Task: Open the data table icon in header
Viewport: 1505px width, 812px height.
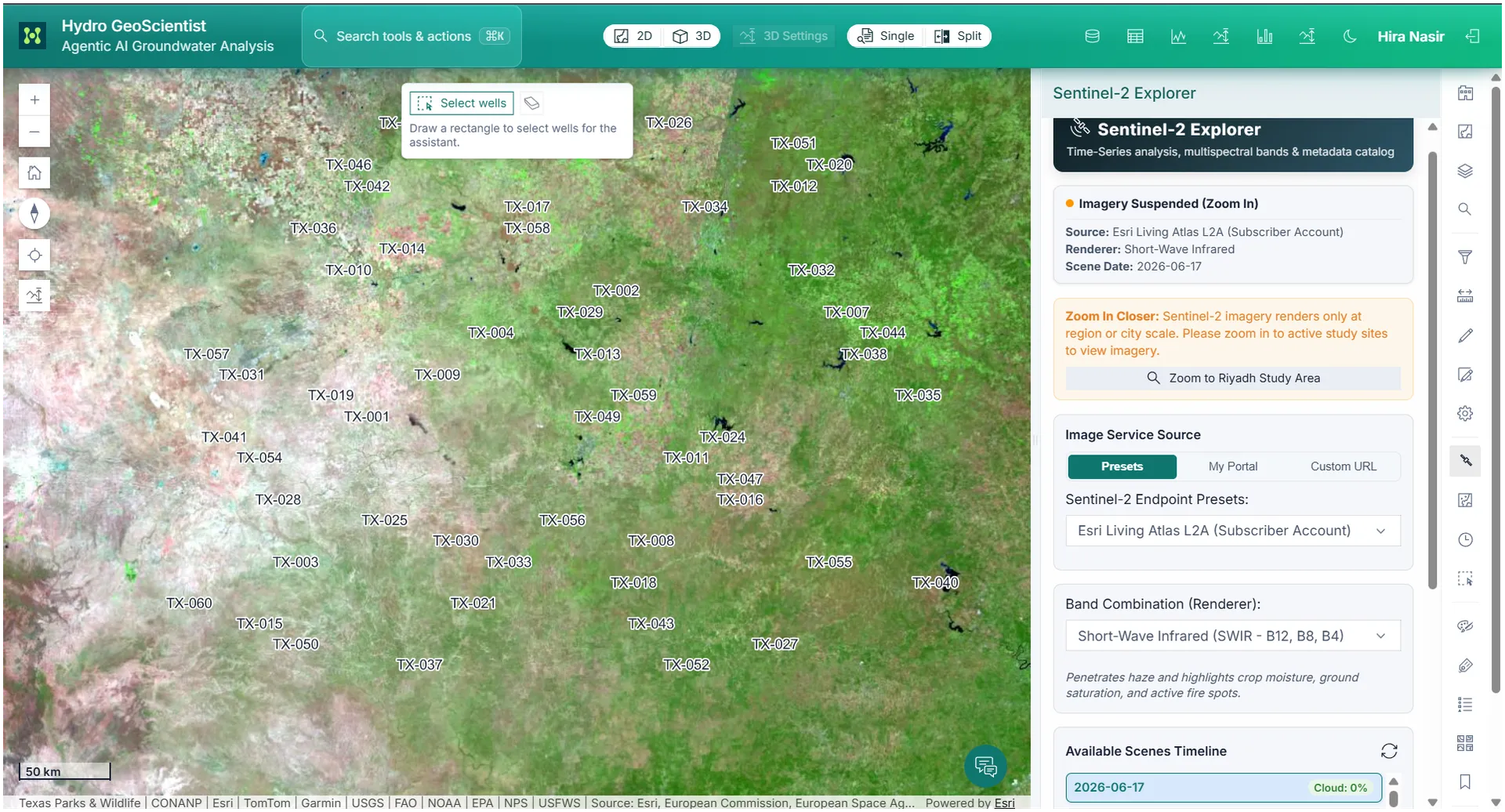Action: pos(1135,36)
